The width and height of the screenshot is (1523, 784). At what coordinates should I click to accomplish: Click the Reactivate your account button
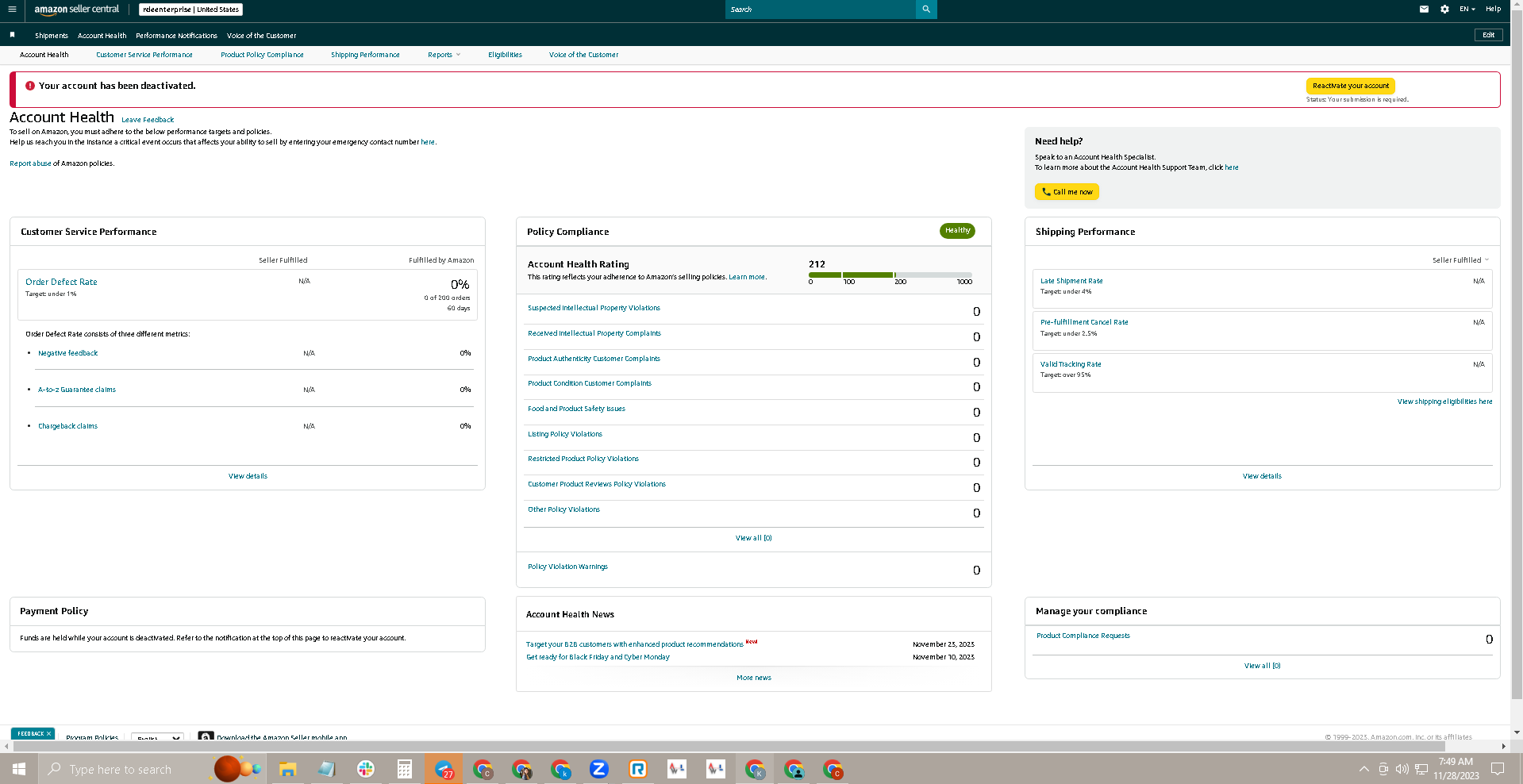[x=1350, y=86]
